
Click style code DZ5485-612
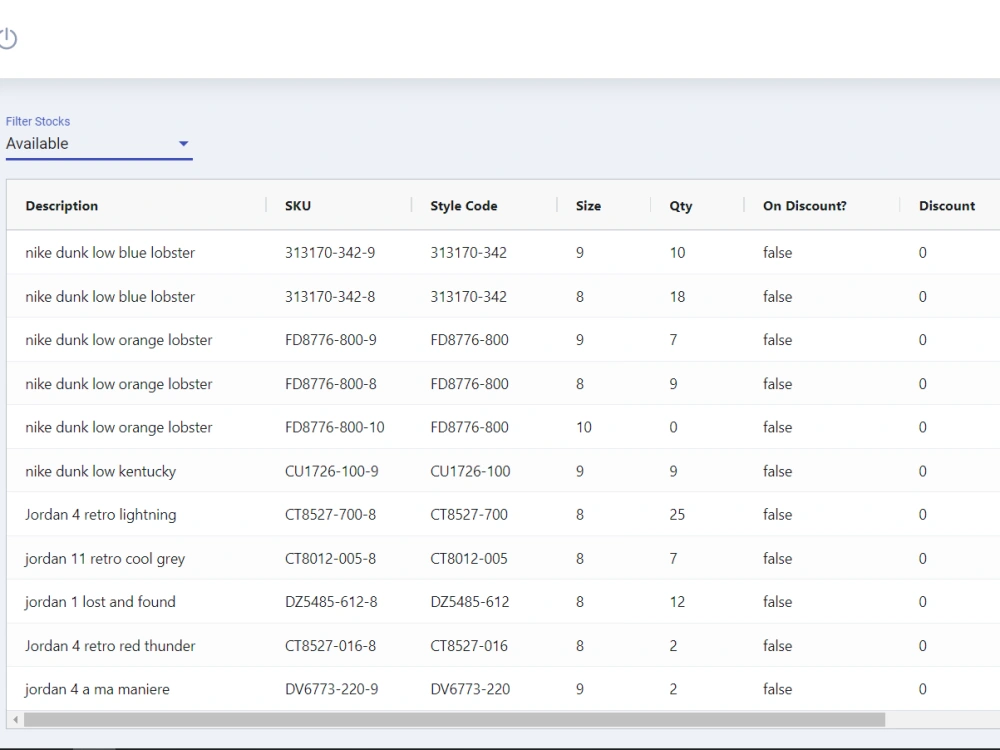pyautogui.click(x=469, y=602)
